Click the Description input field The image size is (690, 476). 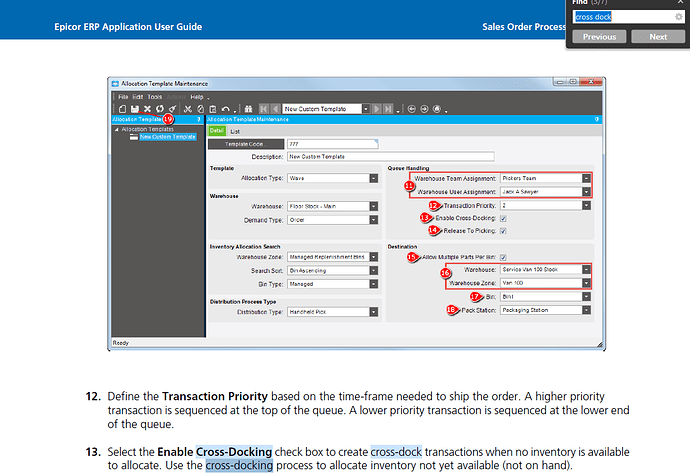[391, 157]
